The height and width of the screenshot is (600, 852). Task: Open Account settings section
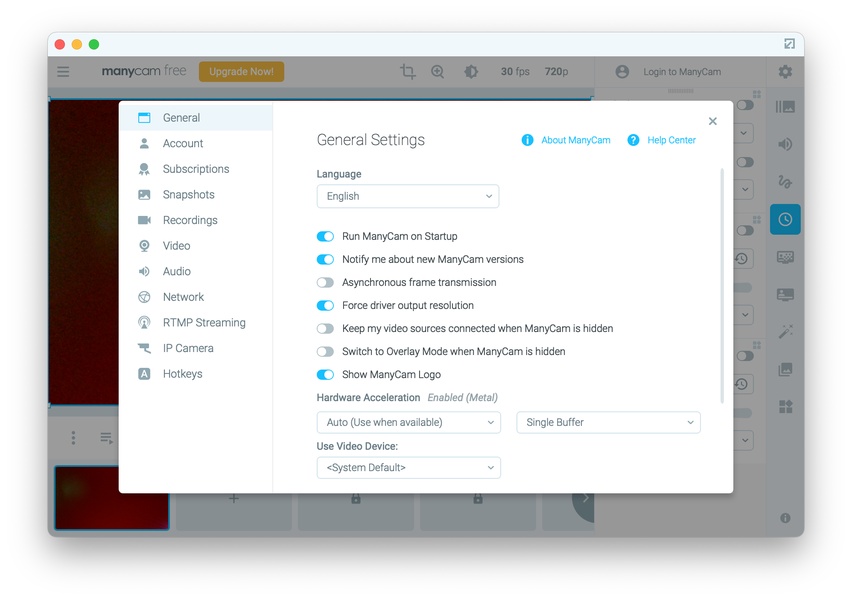tap(196, 143)
